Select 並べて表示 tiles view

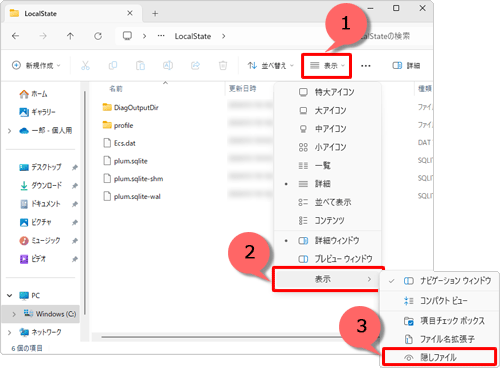click(327, 202)
